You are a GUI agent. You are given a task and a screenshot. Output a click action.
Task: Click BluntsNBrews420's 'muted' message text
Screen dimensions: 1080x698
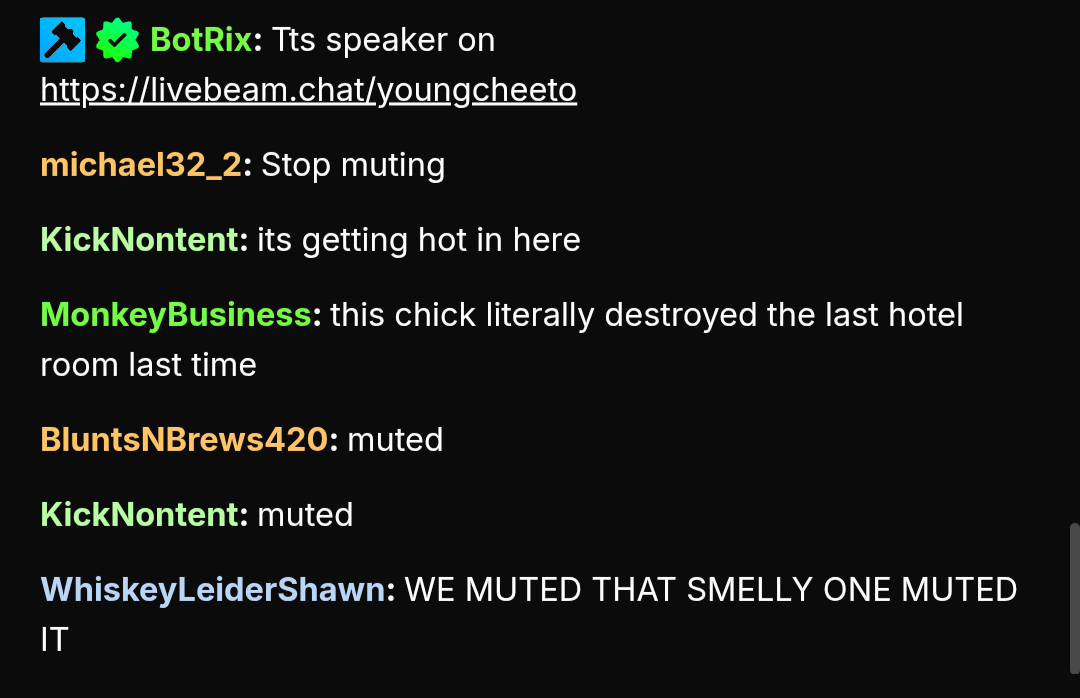coord(395,440)
